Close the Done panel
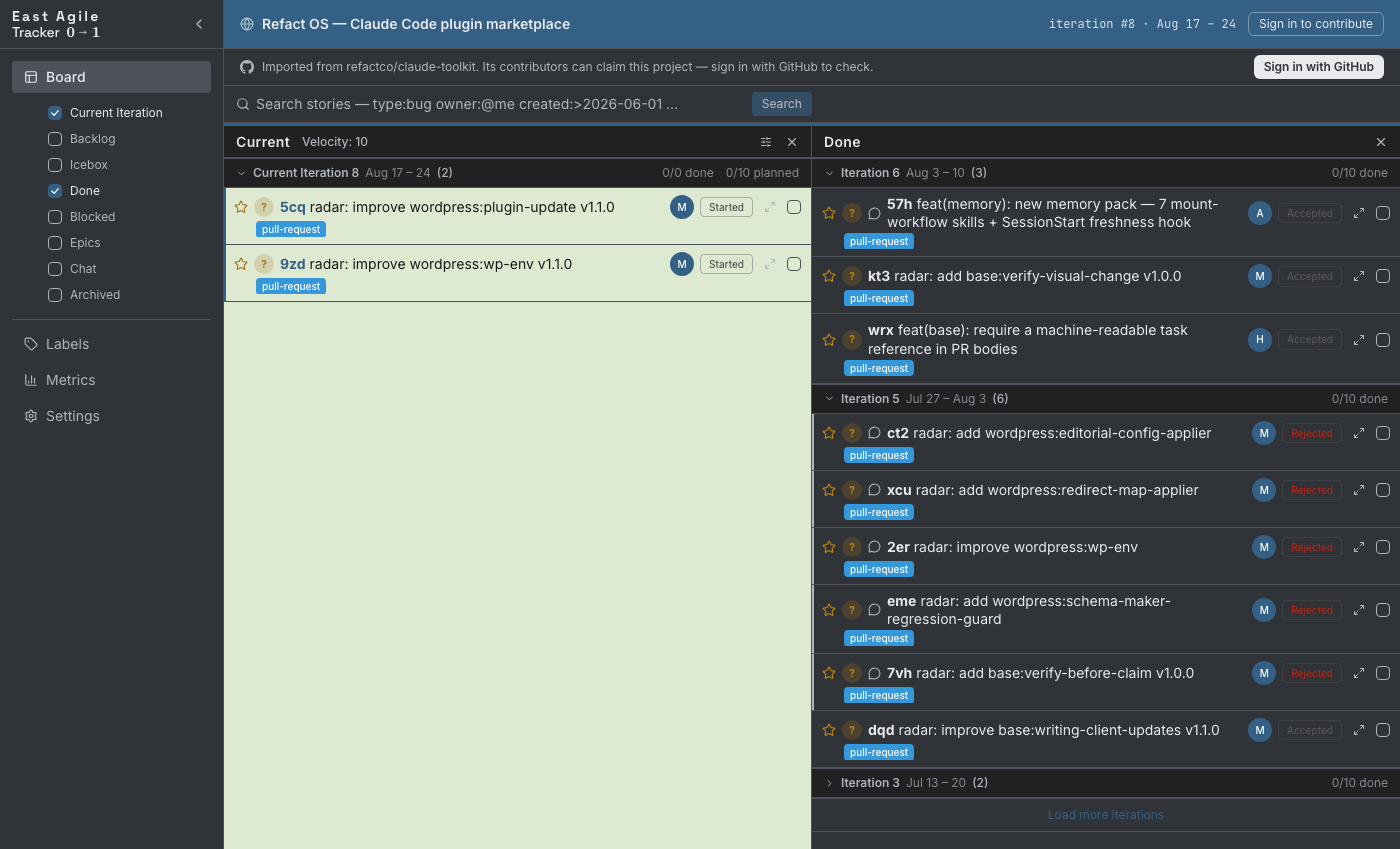This screenshot has height=849, width=1400. click(x=1381, y=142)
